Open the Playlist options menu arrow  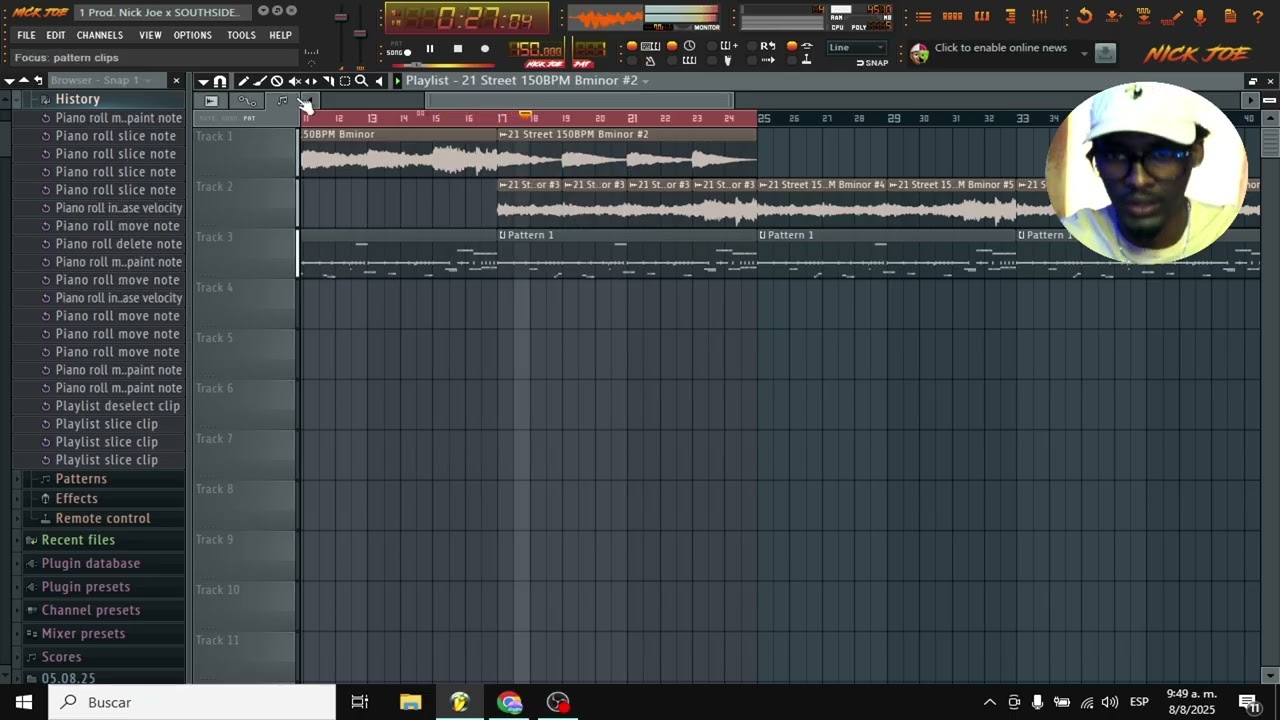[204, 81]
